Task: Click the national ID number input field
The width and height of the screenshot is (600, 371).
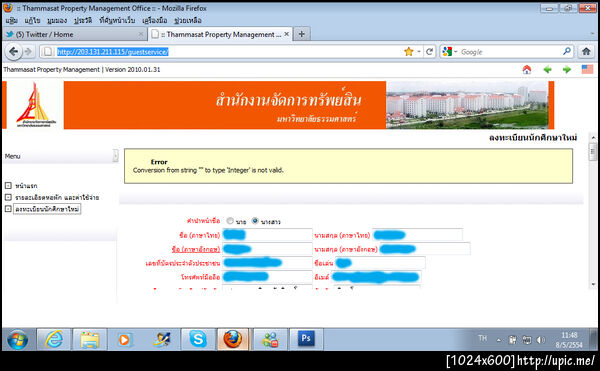Action: 267,262
